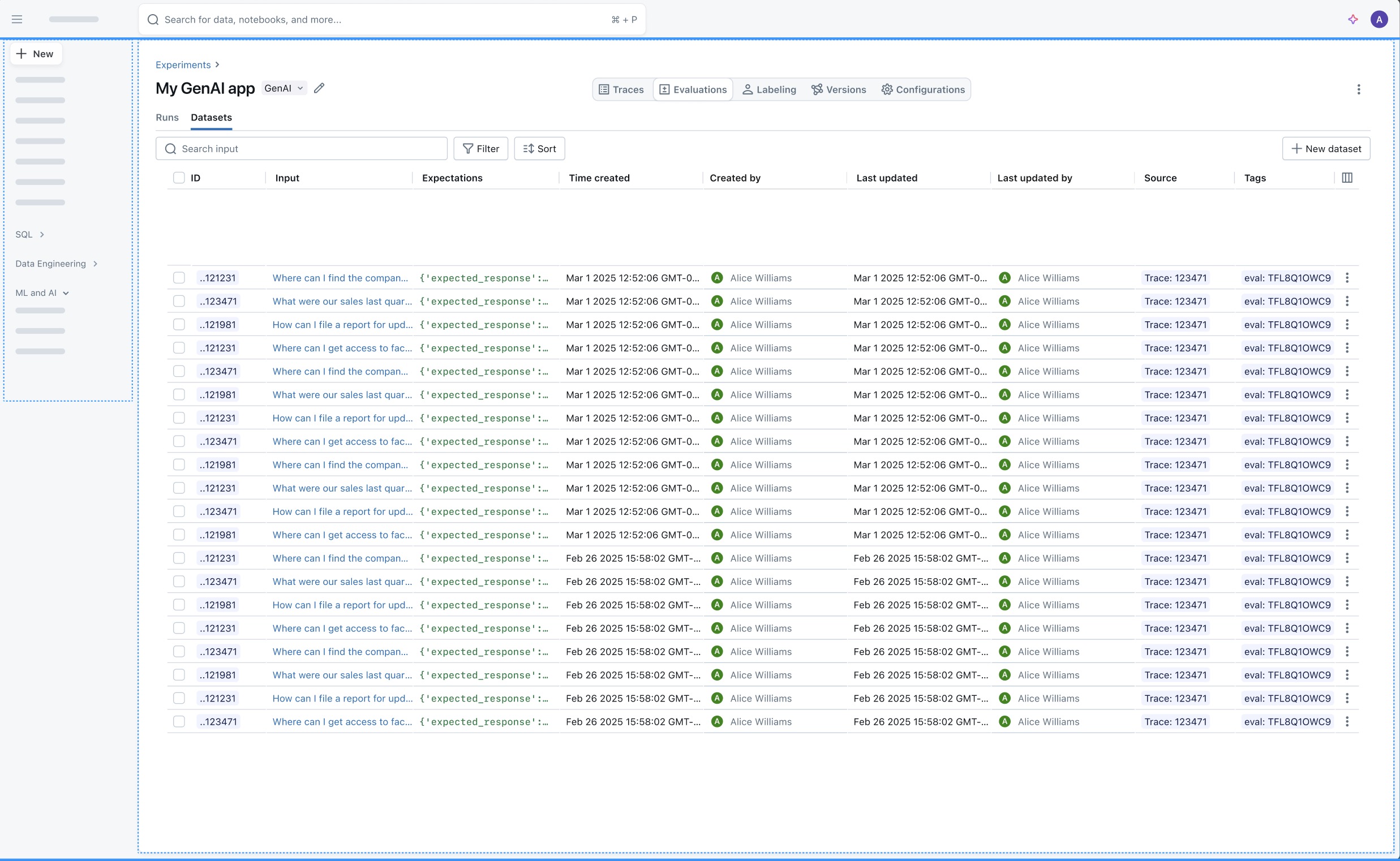Viewport: 1400px width, 861px height.
Task: Expand the Data Engineering sidebar section
Action: click(57, 264)
